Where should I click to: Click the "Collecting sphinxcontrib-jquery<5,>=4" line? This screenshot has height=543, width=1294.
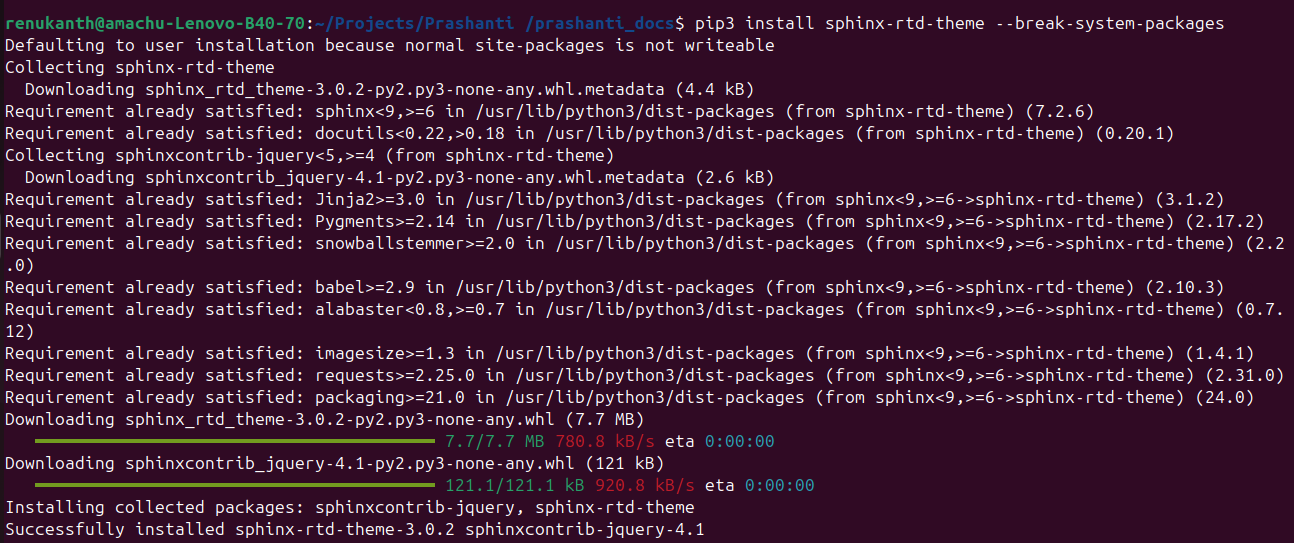coord(309,155)
